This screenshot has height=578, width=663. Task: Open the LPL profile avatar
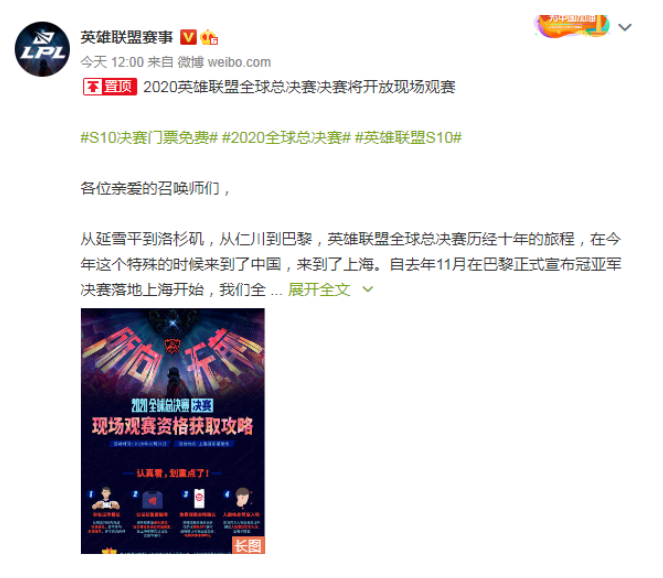[42, 49]
